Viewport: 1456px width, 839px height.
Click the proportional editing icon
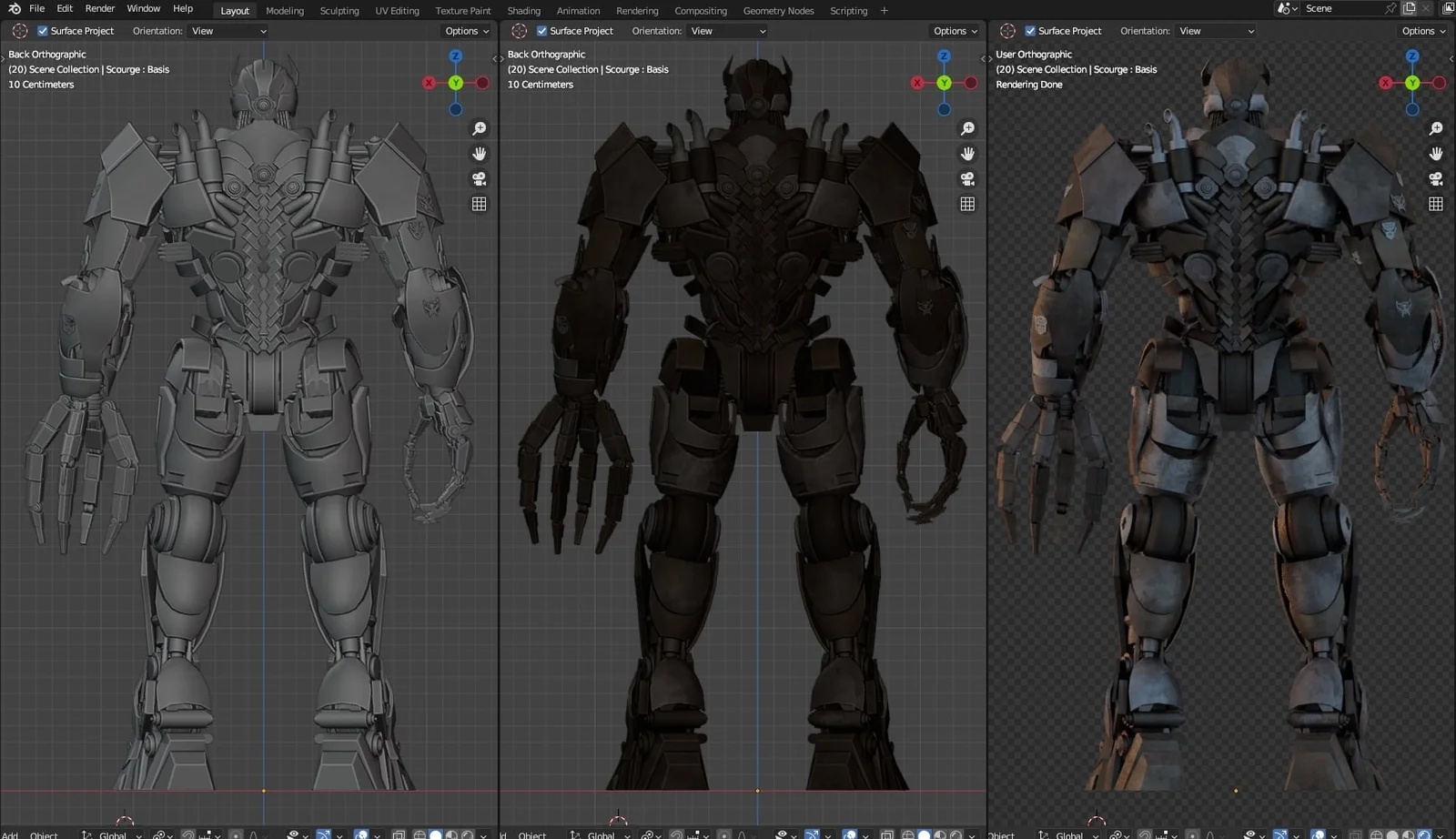pyautogui.click(x=236, y=834)
